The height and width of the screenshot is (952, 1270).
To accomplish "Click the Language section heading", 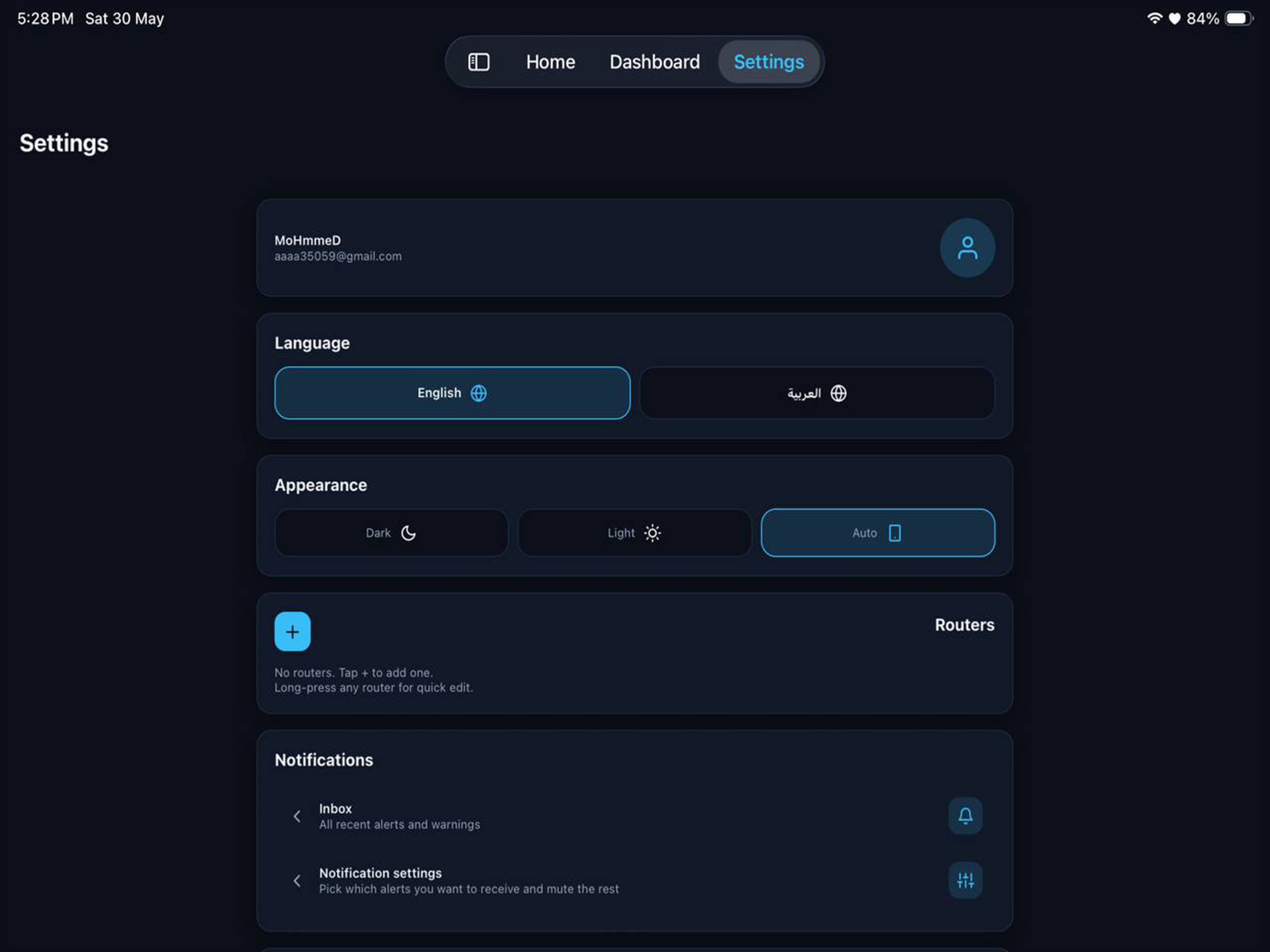I will (x=312, y=343).
